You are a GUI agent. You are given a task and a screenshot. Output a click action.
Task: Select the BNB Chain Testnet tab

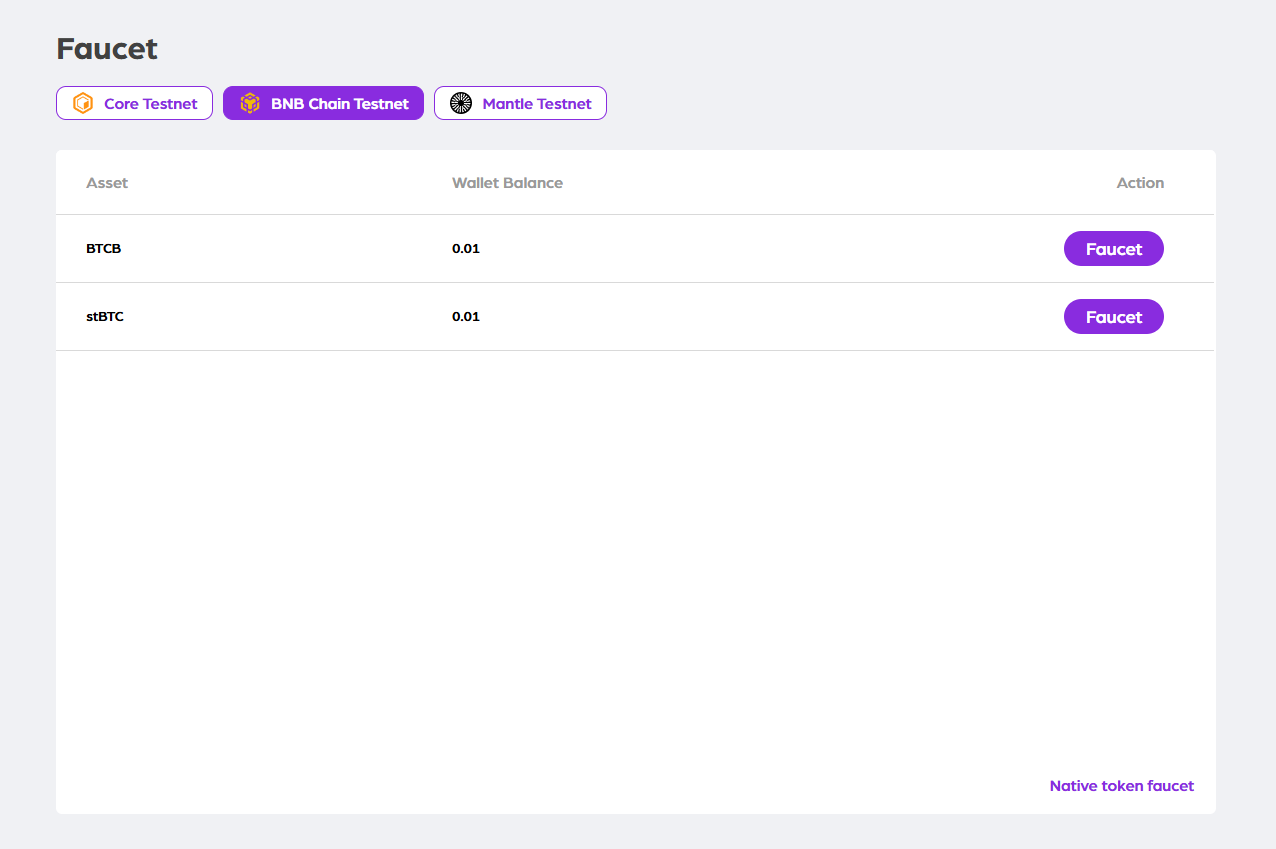(x=339, y=103)
